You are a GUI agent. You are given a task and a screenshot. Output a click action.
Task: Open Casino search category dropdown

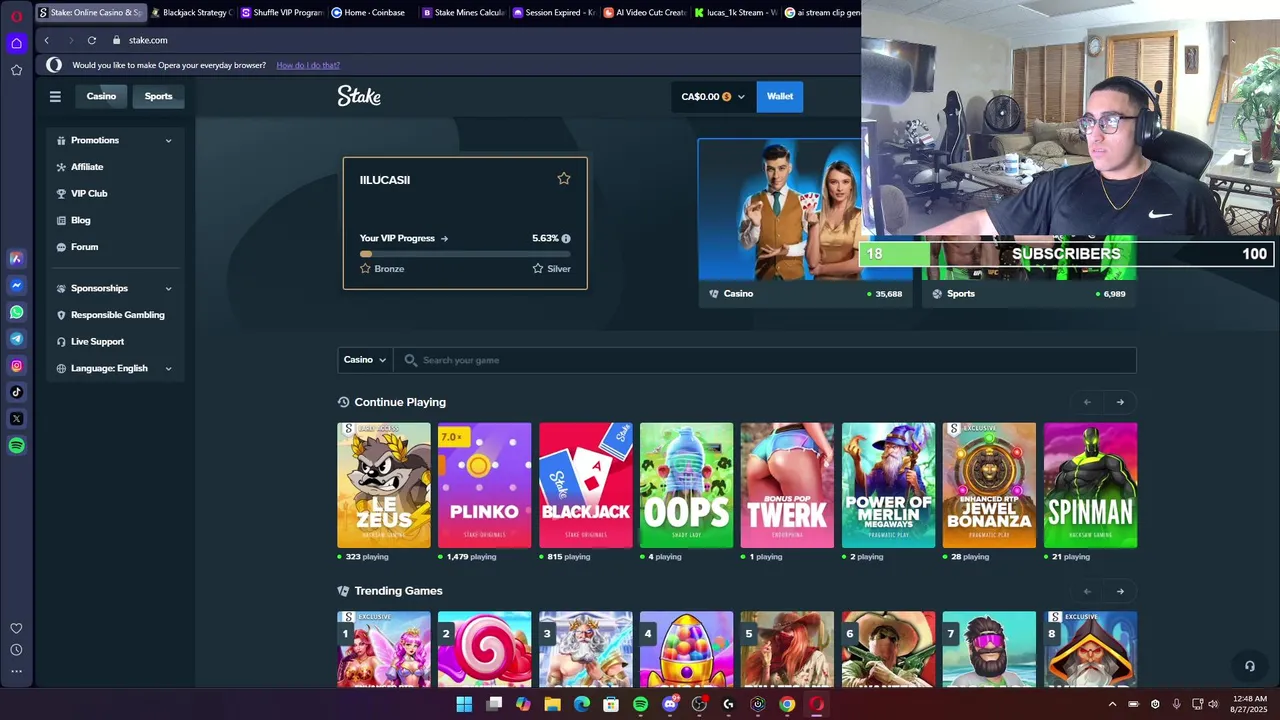point(365,360)
